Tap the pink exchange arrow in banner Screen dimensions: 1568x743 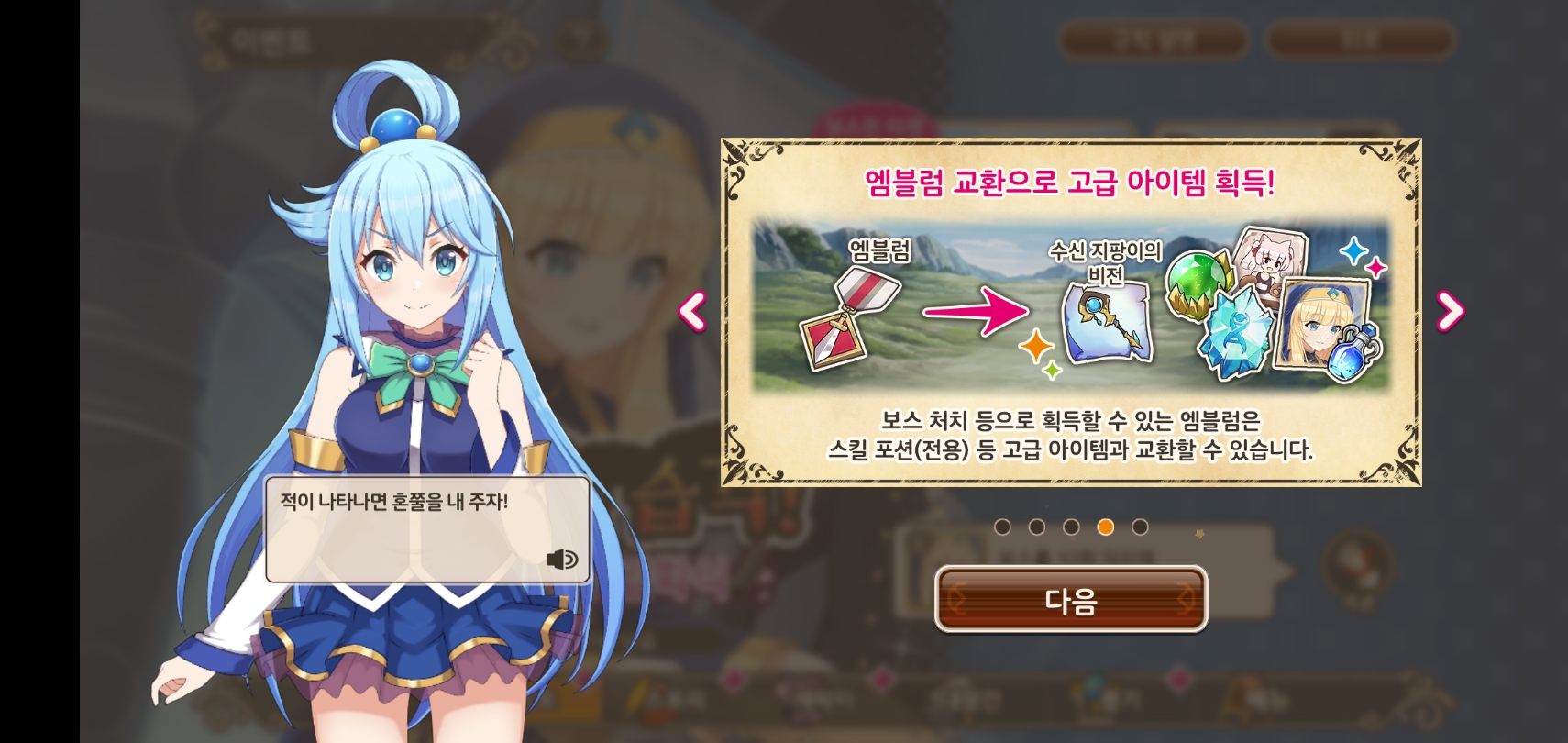pos(977,312)
